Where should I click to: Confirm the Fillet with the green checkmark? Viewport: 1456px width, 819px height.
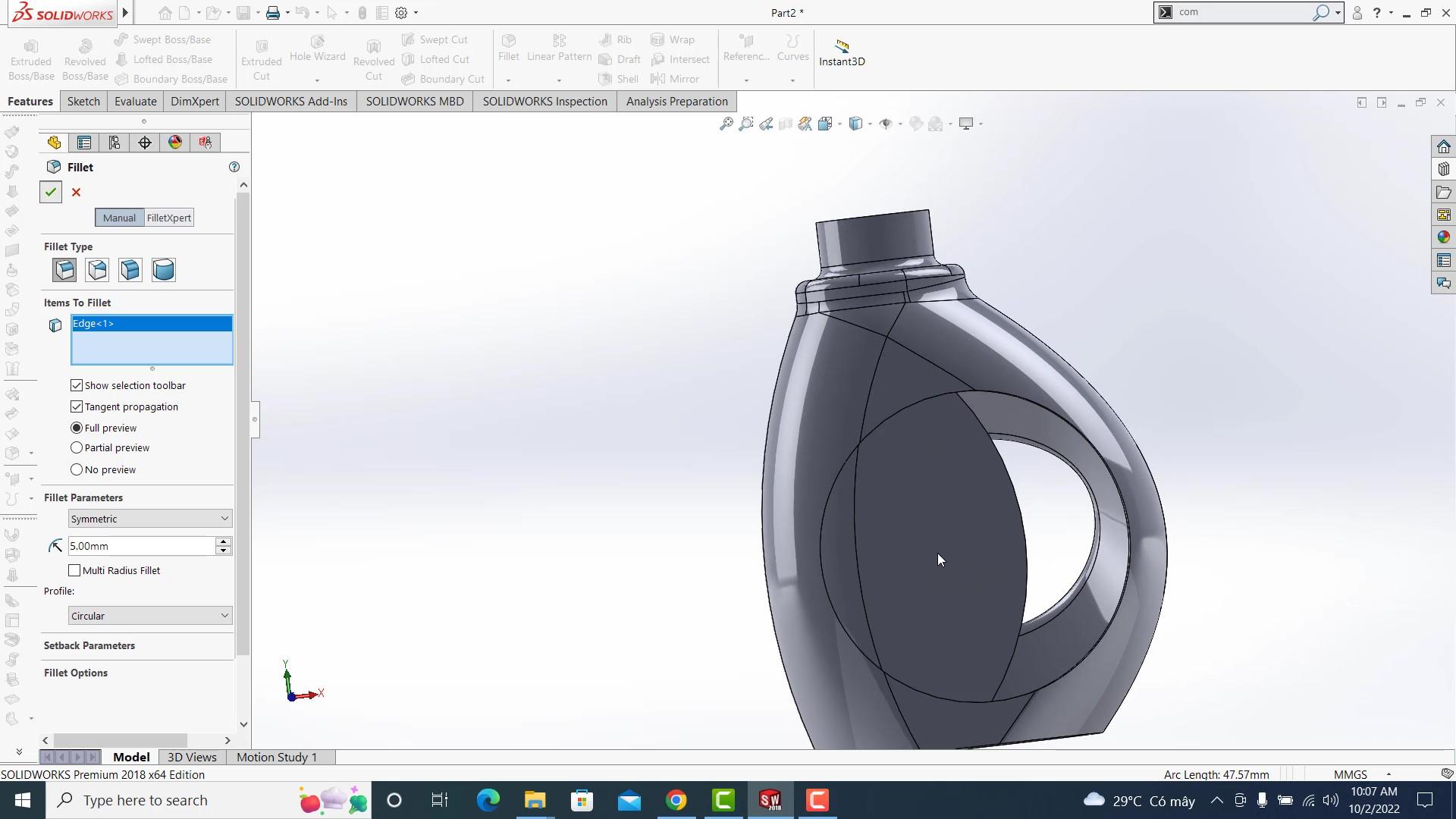51,193
